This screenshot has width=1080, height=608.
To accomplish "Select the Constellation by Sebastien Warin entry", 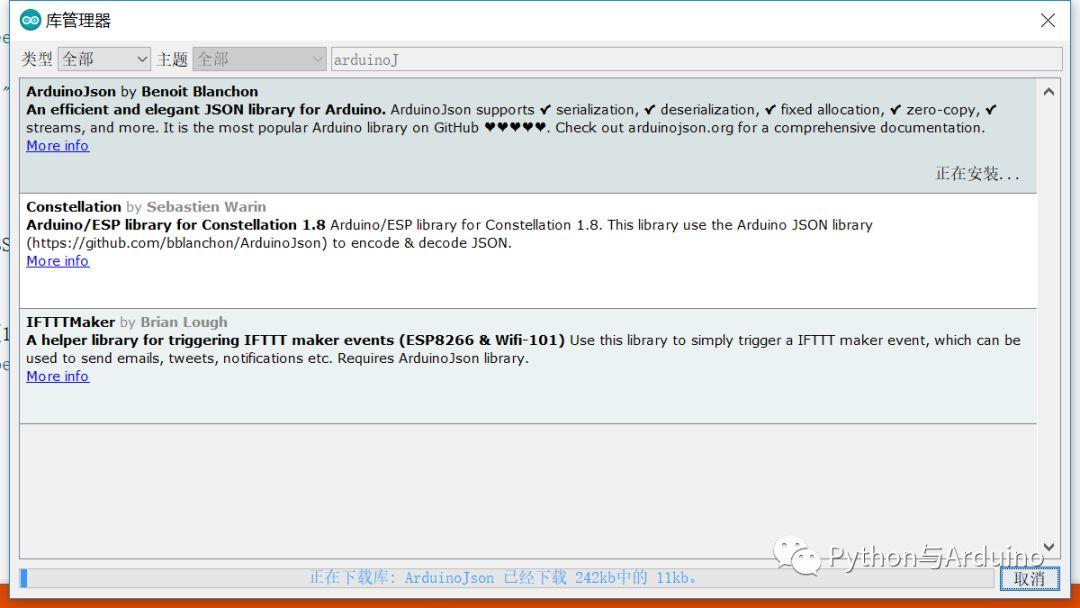I will pyautogui.click(x=528, y=251).
